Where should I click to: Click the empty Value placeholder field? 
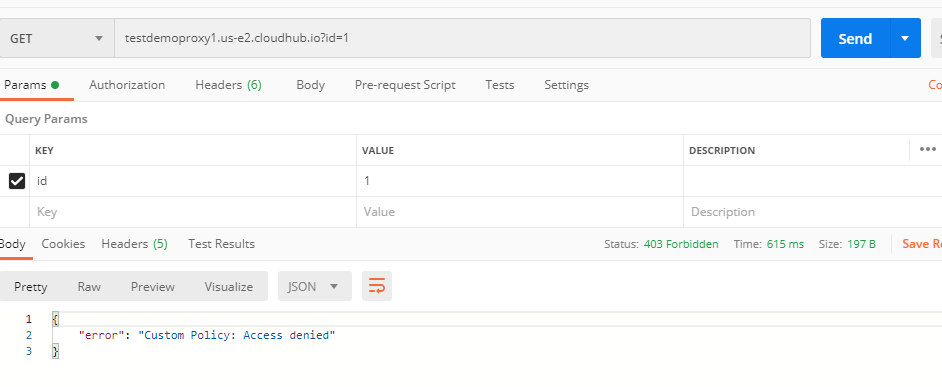[520, 212]
